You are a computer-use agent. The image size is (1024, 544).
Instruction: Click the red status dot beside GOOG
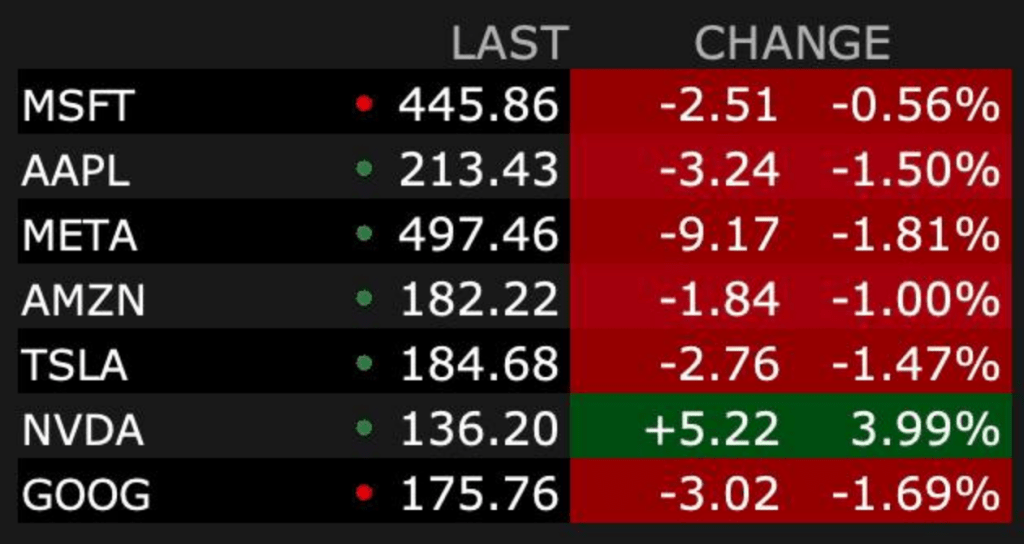(x=364, y=492)
